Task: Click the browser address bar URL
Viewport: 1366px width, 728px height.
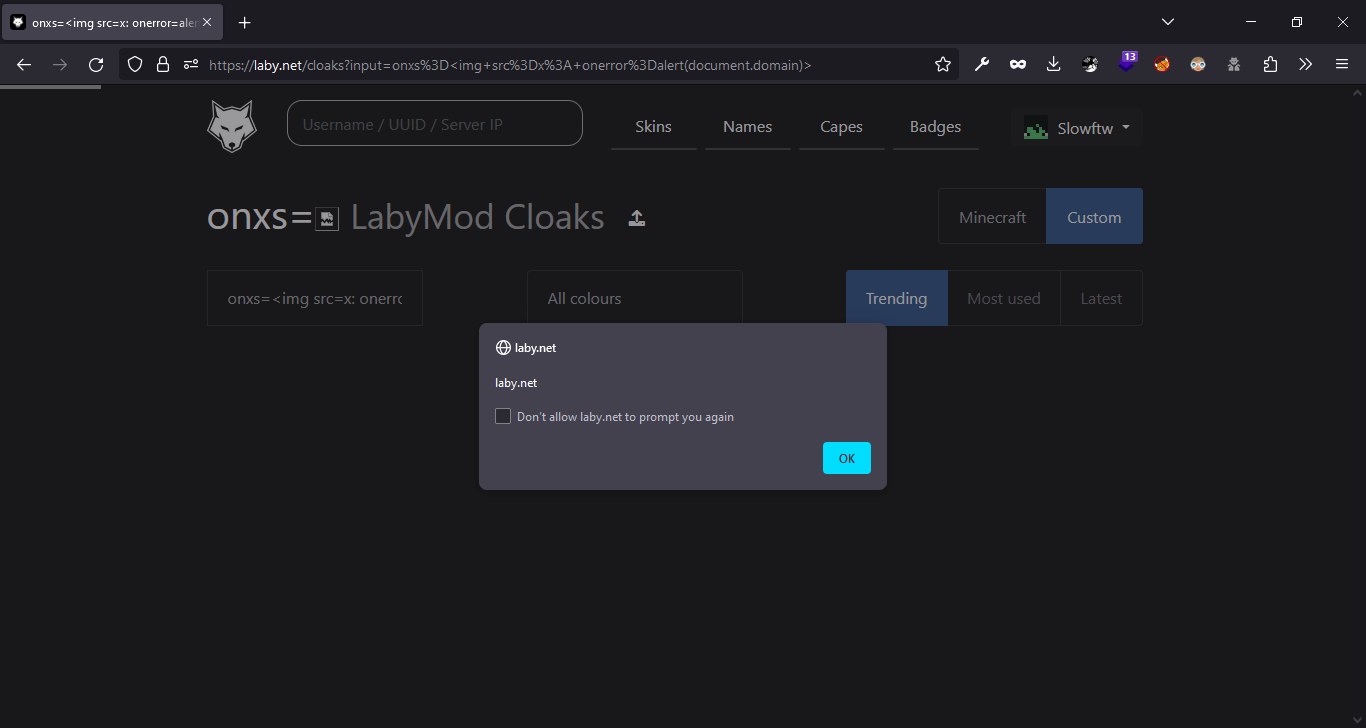Action: point(510,65)
